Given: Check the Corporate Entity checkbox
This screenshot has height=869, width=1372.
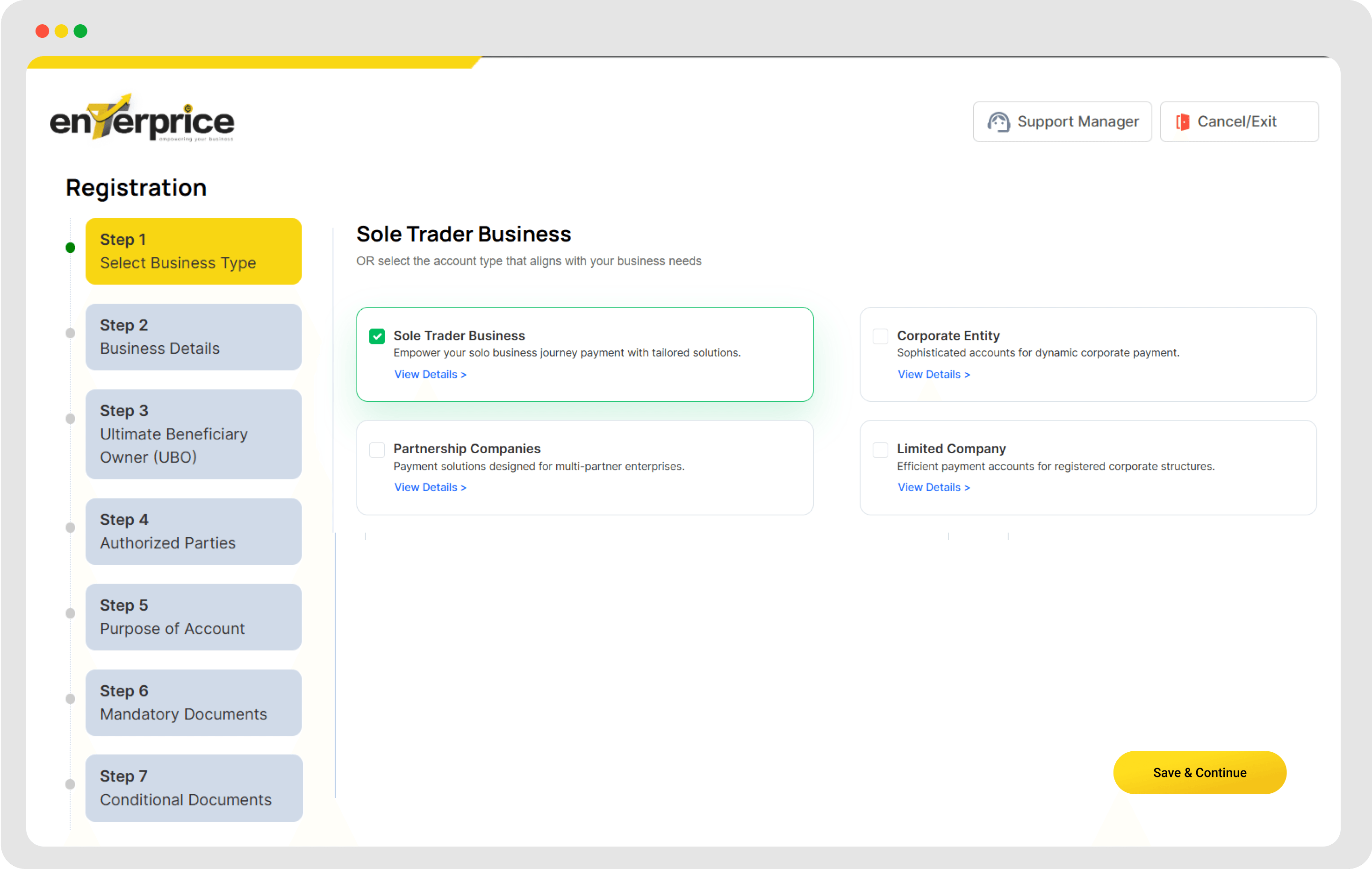Looking at the screenshot, I should point(880,336).
